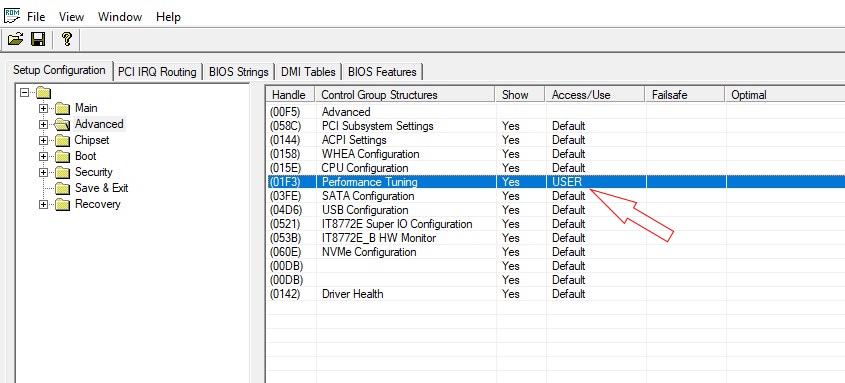The height and width of the screenshot is (383, 845).
Task: Click the (0142) handle cell
Action: click(x=286, y=294)
